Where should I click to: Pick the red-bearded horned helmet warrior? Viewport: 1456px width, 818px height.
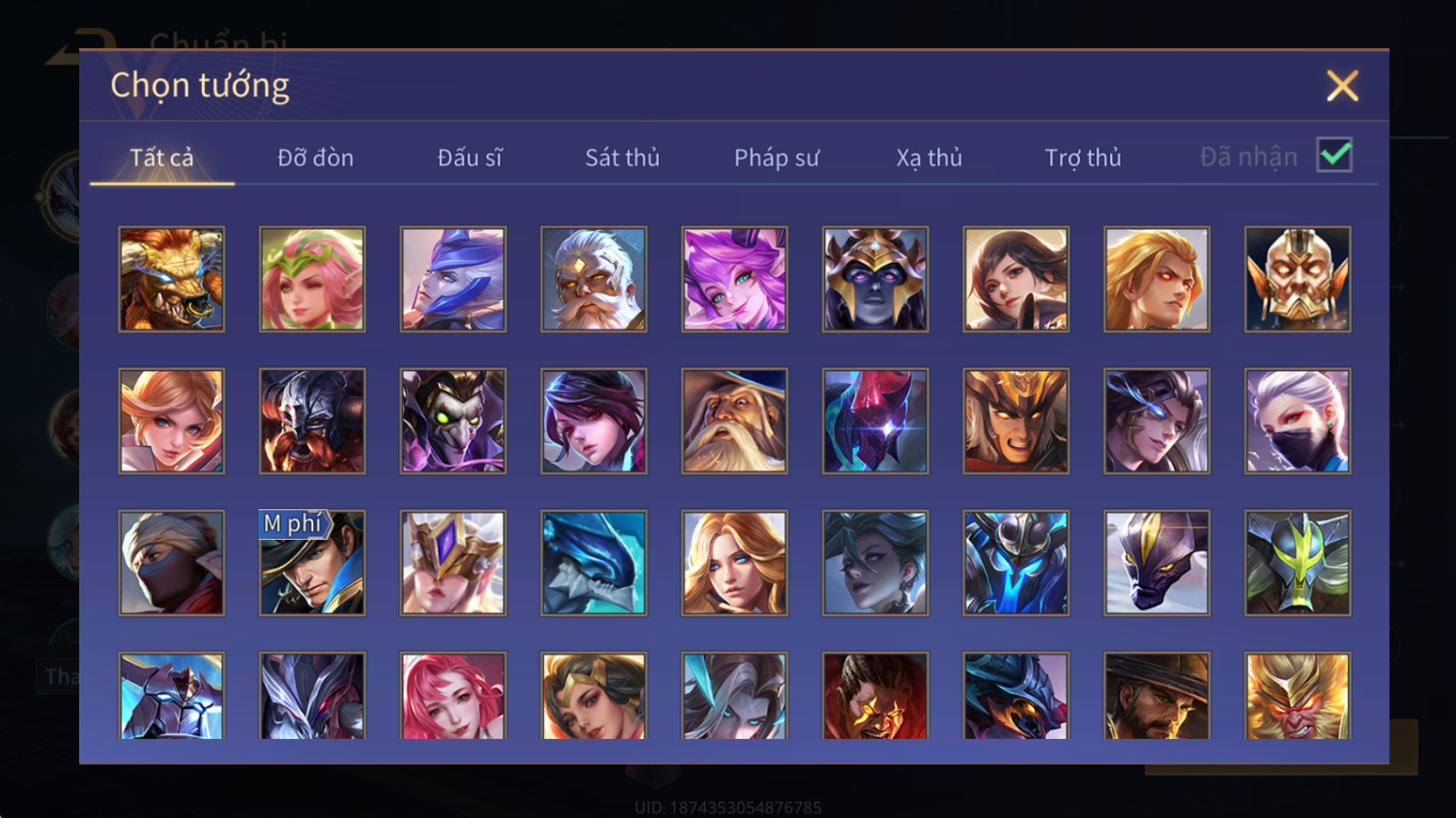312,421
